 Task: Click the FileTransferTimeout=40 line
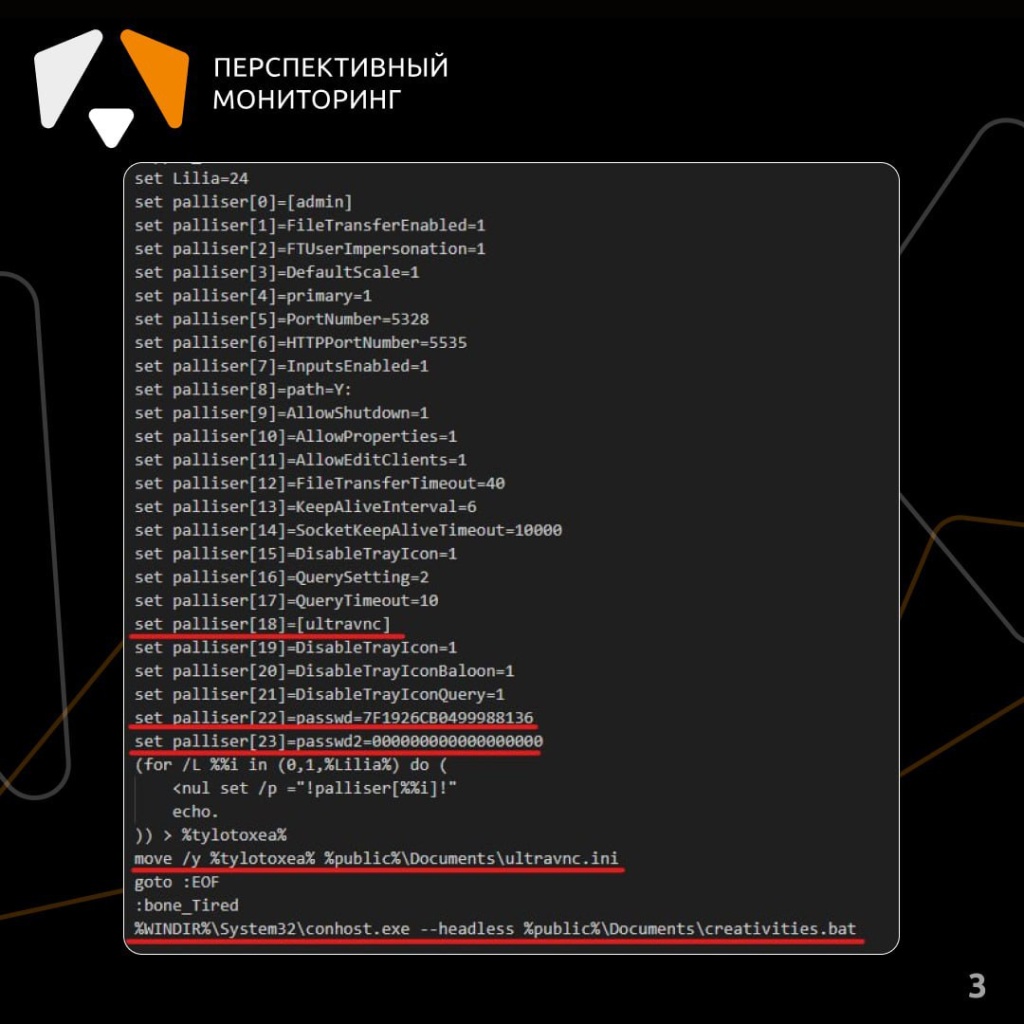point(319,484)
